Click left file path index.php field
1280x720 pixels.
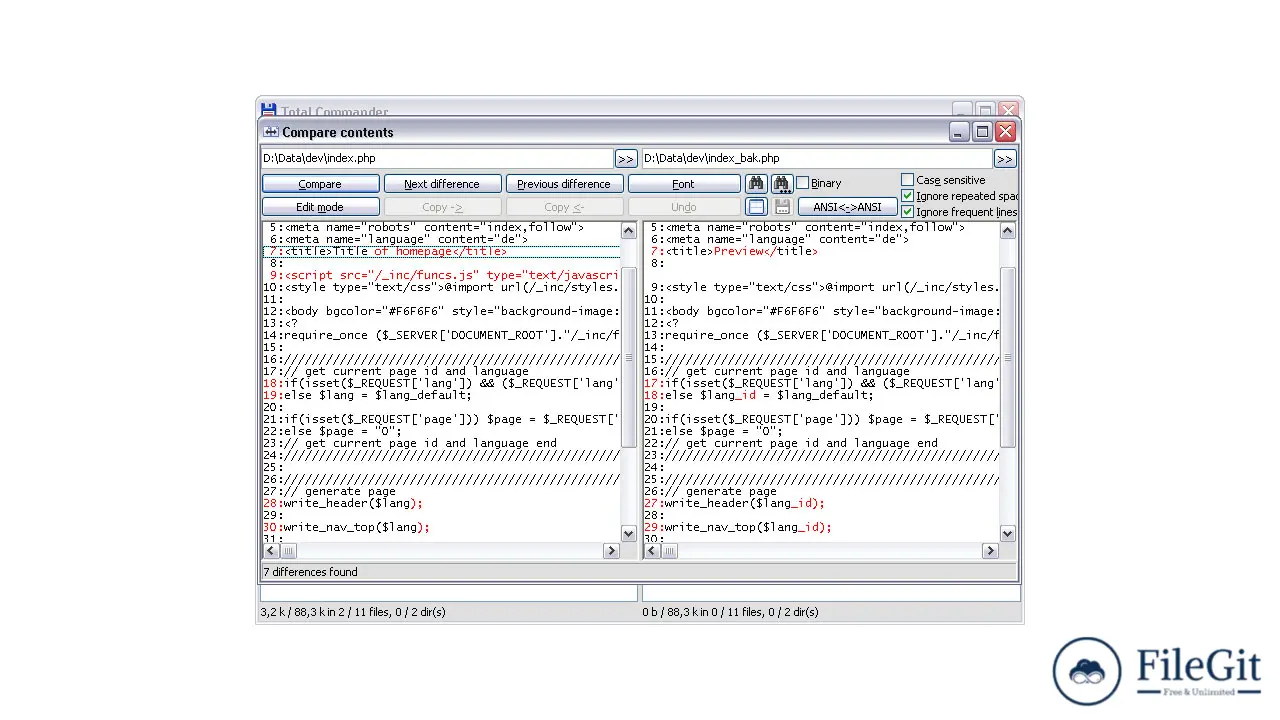437,158
